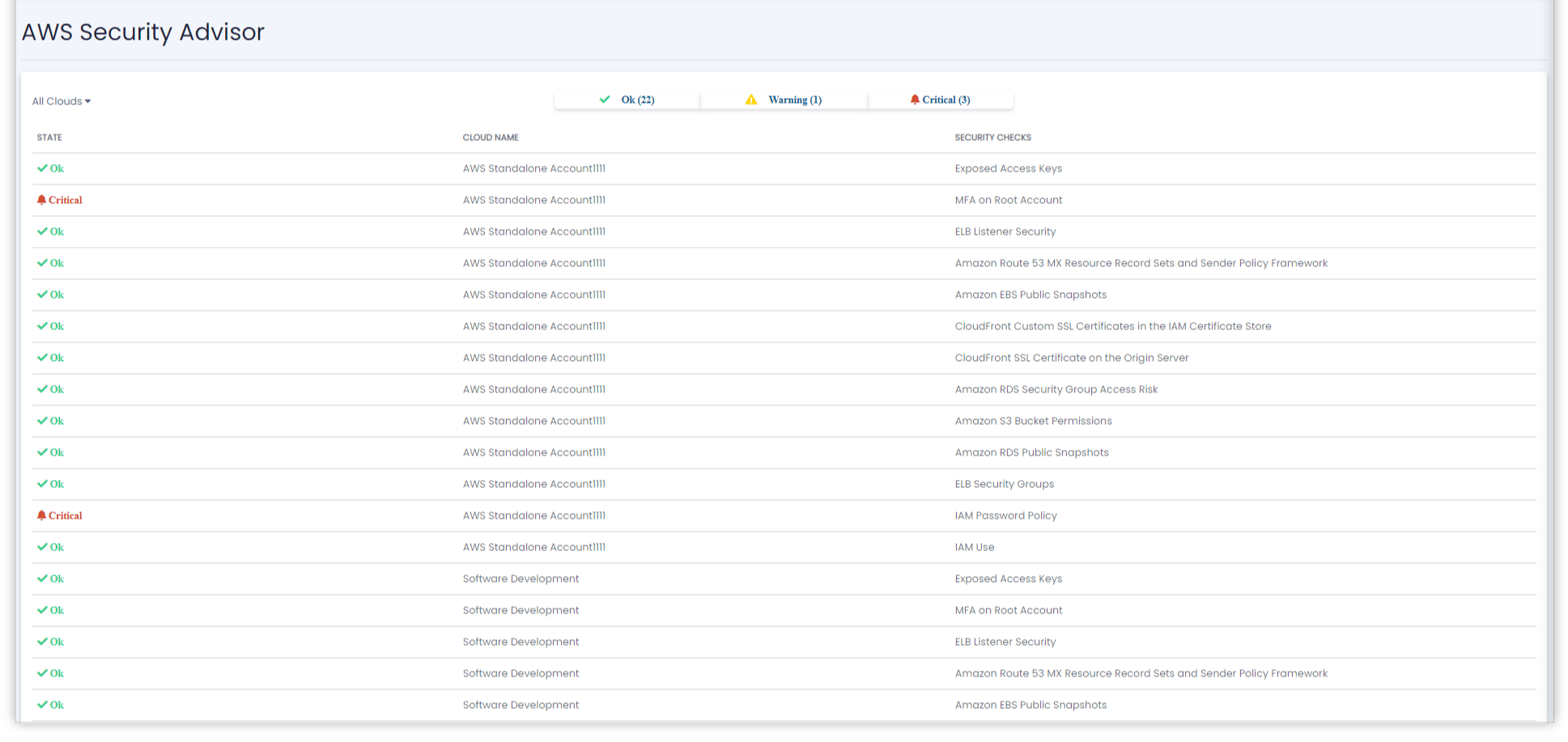Select 'MFA on Root Account' for AWS Standalone Account

tap(1008, 200)
